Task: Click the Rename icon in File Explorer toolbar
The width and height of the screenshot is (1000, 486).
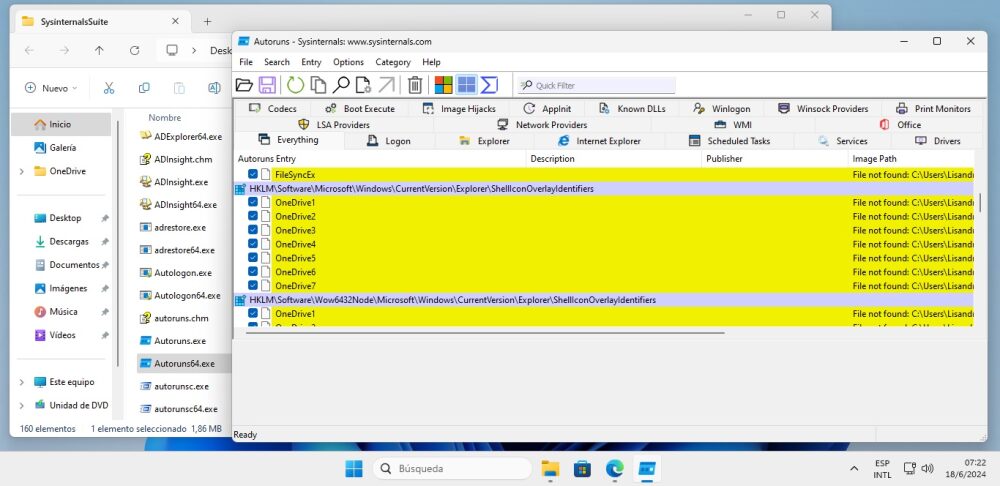Action: click(x=214, y=88)
